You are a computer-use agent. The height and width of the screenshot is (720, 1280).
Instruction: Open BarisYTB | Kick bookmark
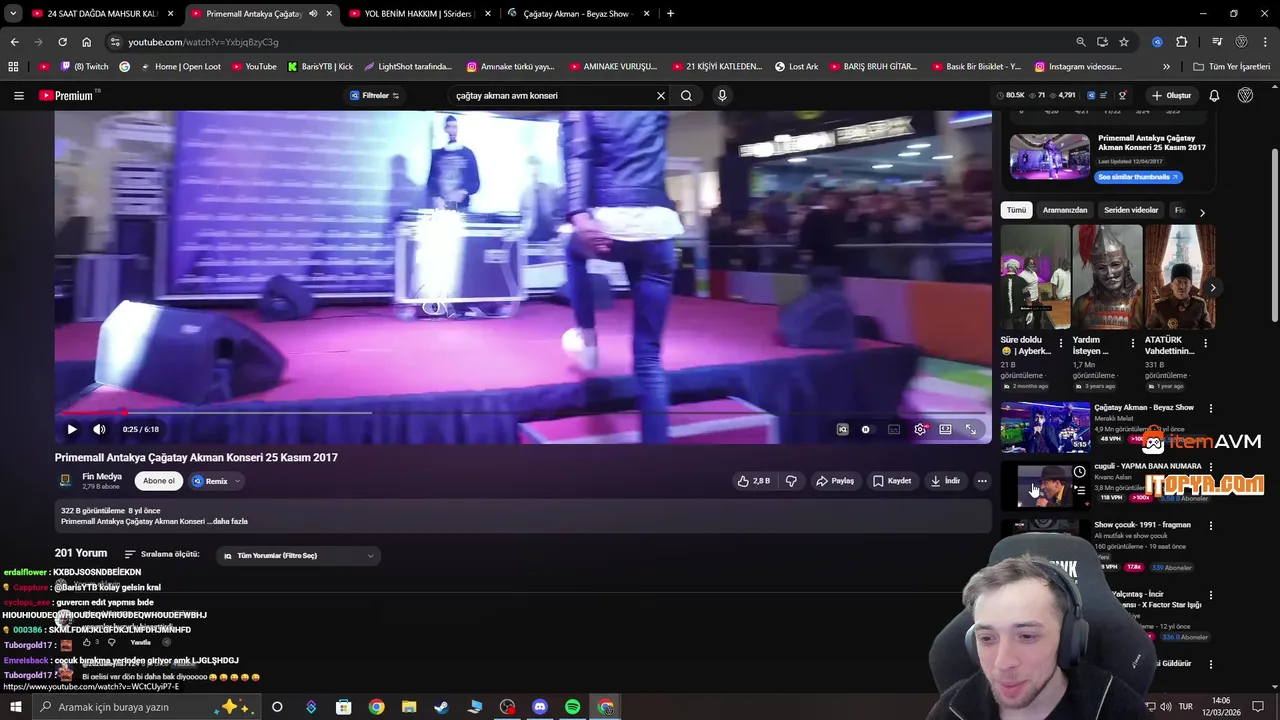tap(320, 67)
